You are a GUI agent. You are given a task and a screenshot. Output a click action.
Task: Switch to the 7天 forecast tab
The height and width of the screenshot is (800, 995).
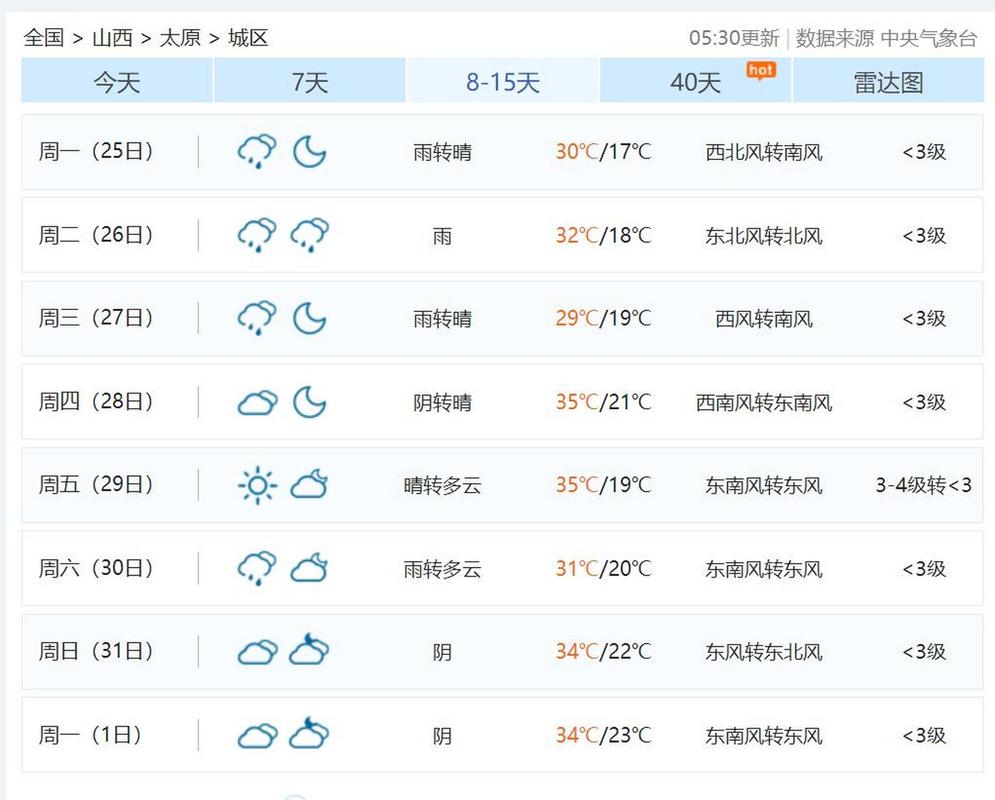click(x=310, y=81)
